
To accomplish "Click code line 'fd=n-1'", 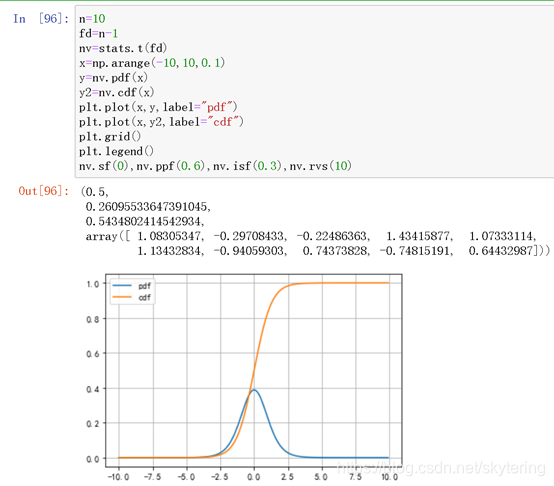I will pyautogui.click(x=98, y=34).
